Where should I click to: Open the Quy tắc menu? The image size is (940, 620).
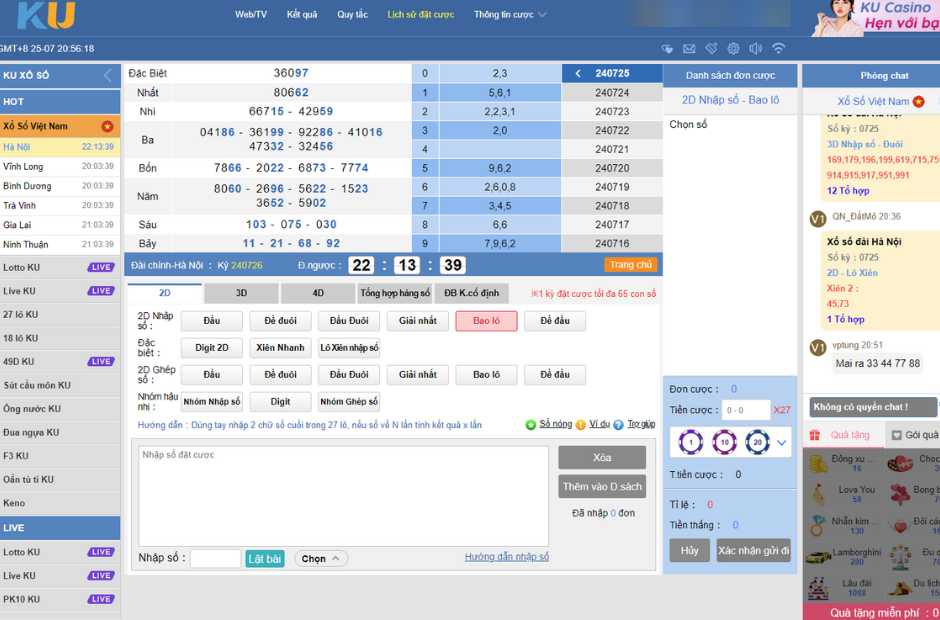click(x=352, y=14)
